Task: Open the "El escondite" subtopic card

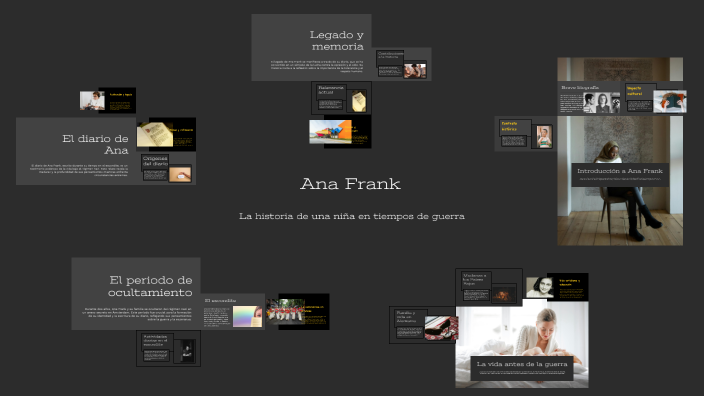Action: pos(232,312)
